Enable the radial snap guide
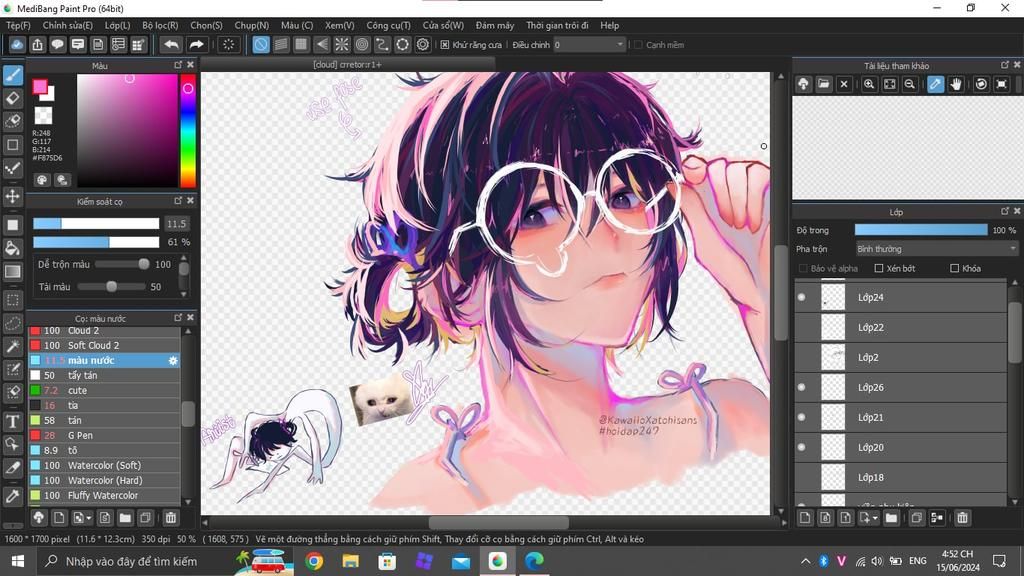Viewport: 1024px width, 576px height. [x=342, y=44]
